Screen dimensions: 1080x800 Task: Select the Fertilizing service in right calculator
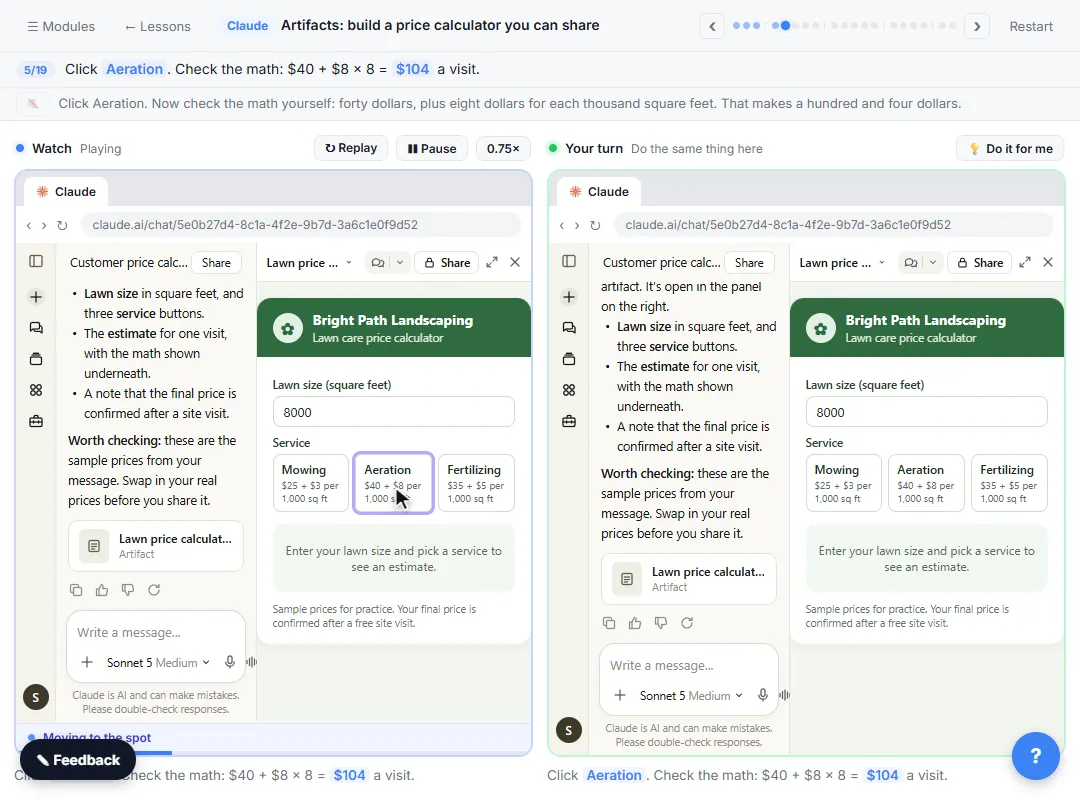pos(1009,483)
